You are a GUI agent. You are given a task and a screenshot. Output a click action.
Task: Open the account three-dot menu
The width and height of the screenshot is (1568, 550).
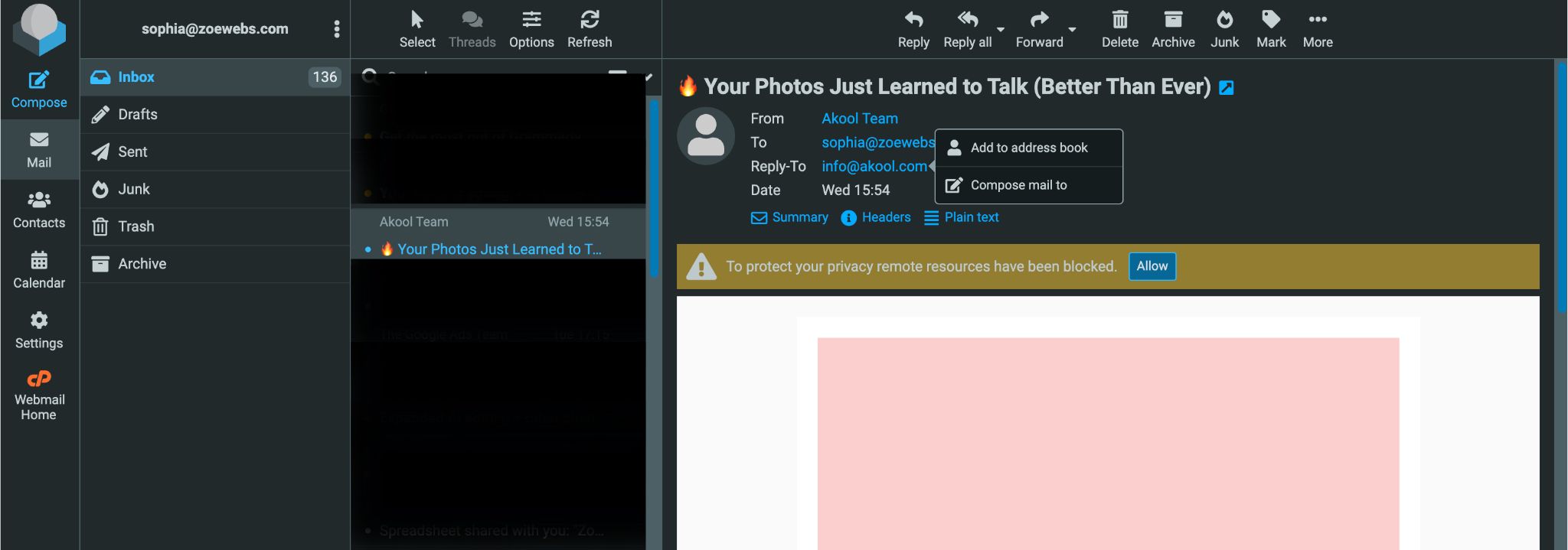click(x=336, y=29)
